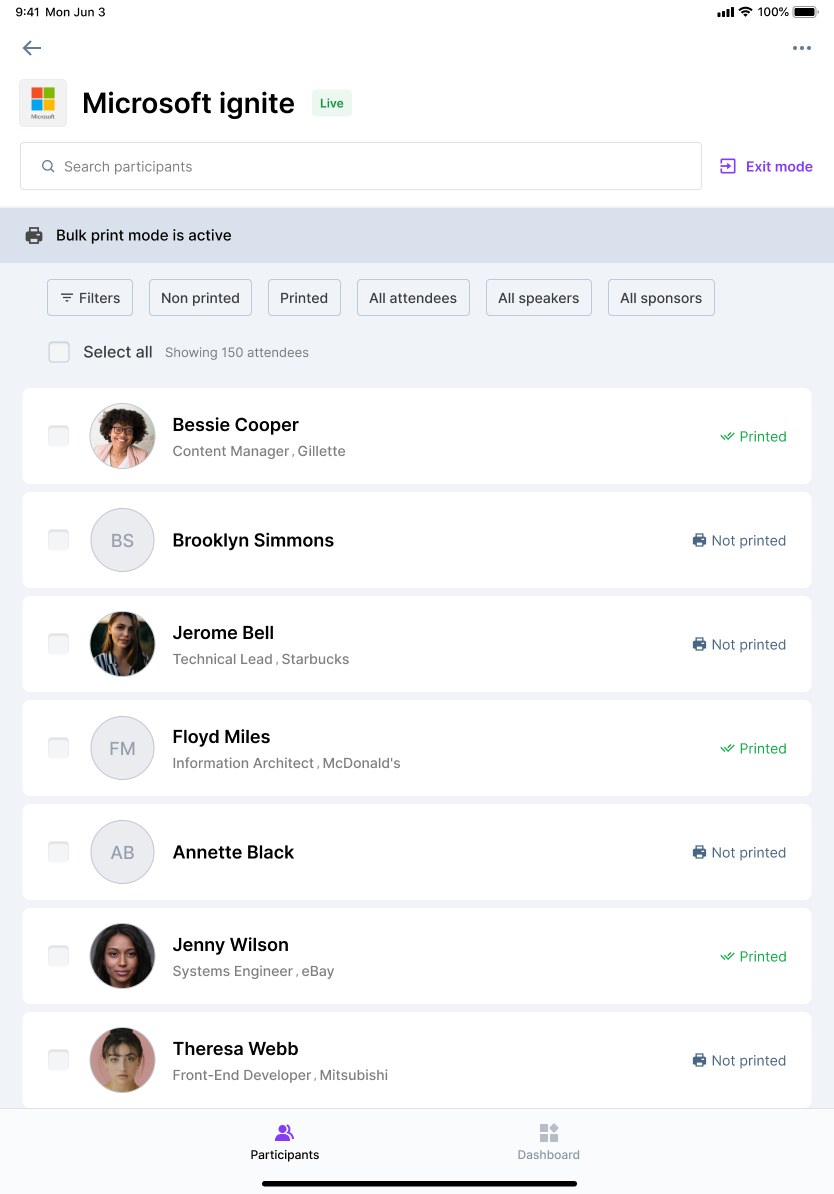Go back using the left arrow icon
This screenshot has height=1194, width=834.
[32, 48]
